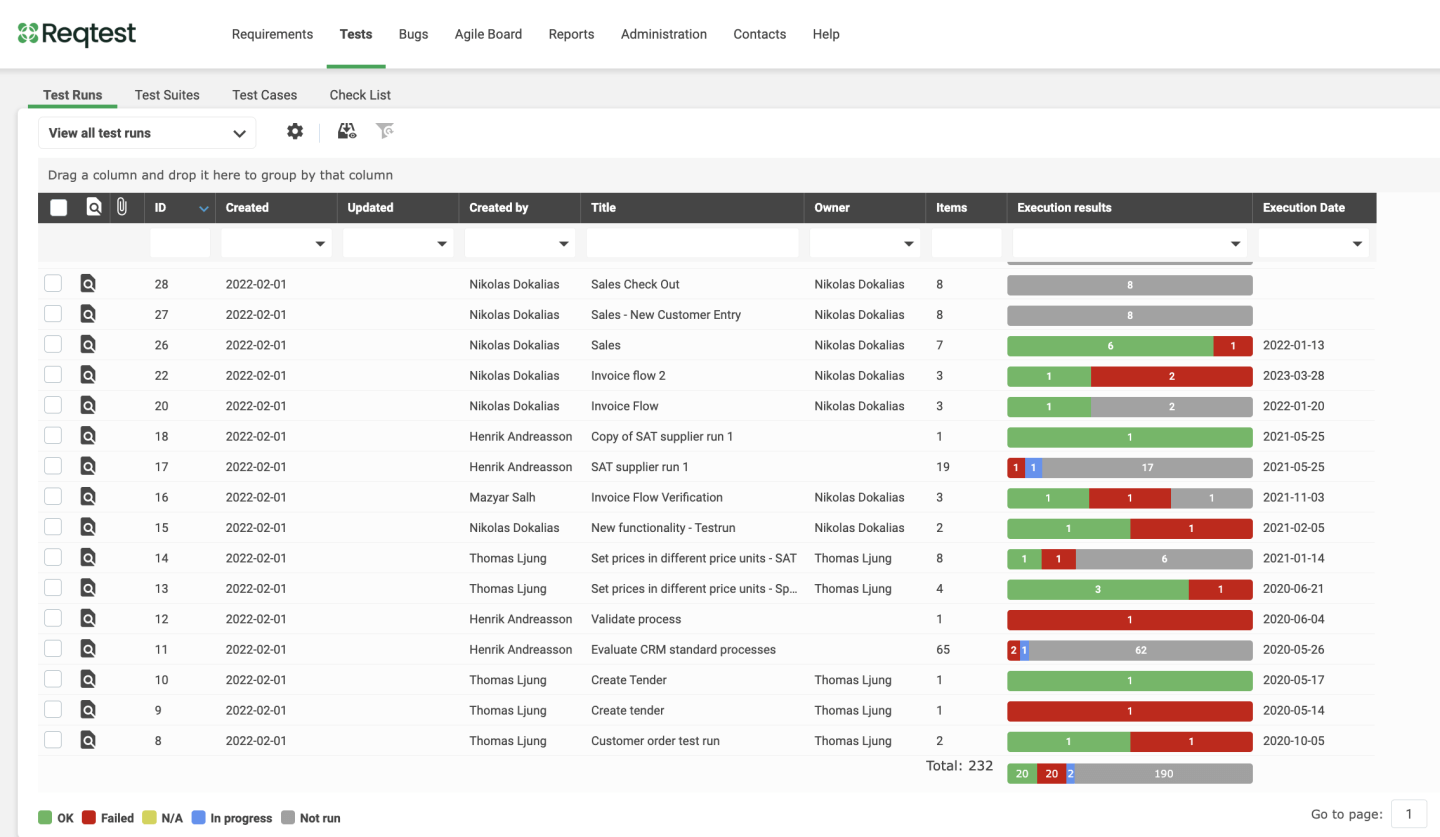Open the Agile Board menu item
The height and width of the screenshot is (837, 1440).
(x=488, y=33)
